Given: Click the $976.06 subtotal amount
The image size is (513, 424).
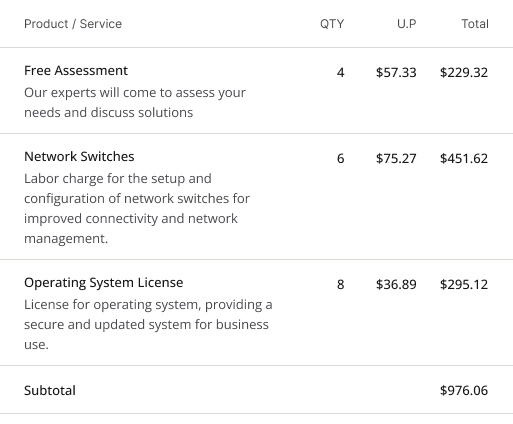Looking at the screenshot, I should tap(464, 391).
